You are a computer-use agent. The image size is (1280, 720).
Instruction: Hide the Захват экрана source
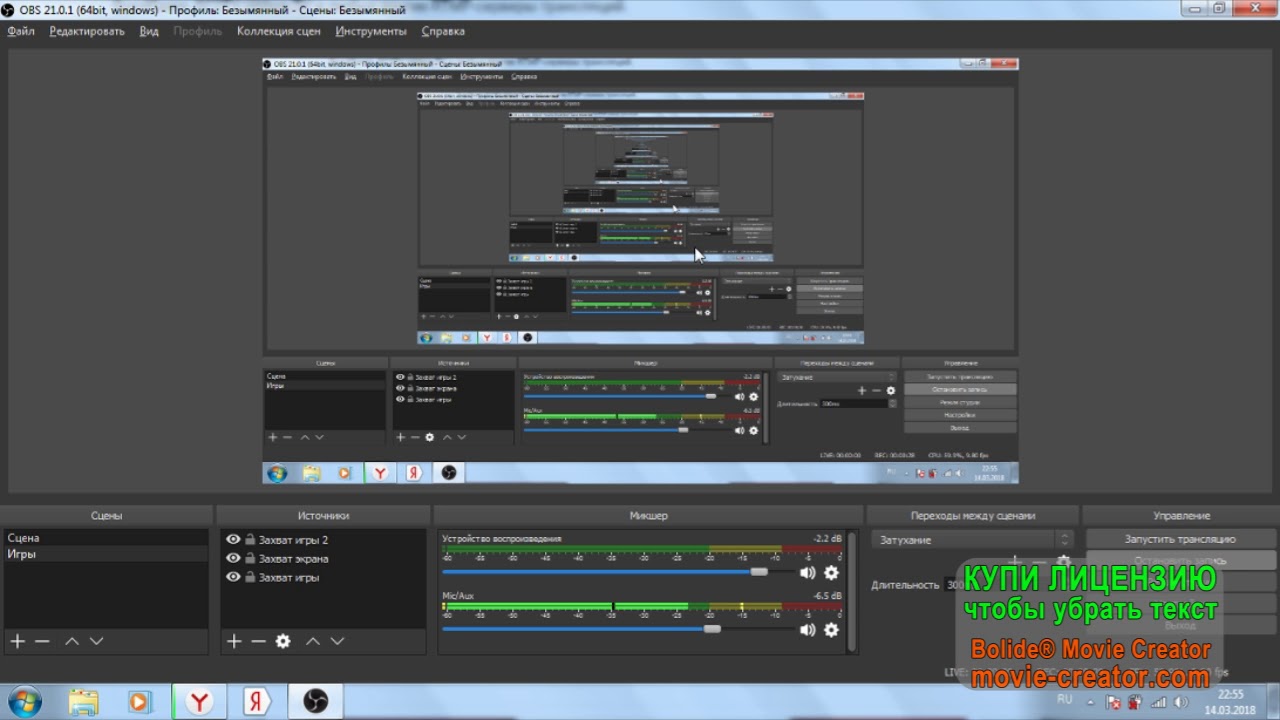pos(233,559)
